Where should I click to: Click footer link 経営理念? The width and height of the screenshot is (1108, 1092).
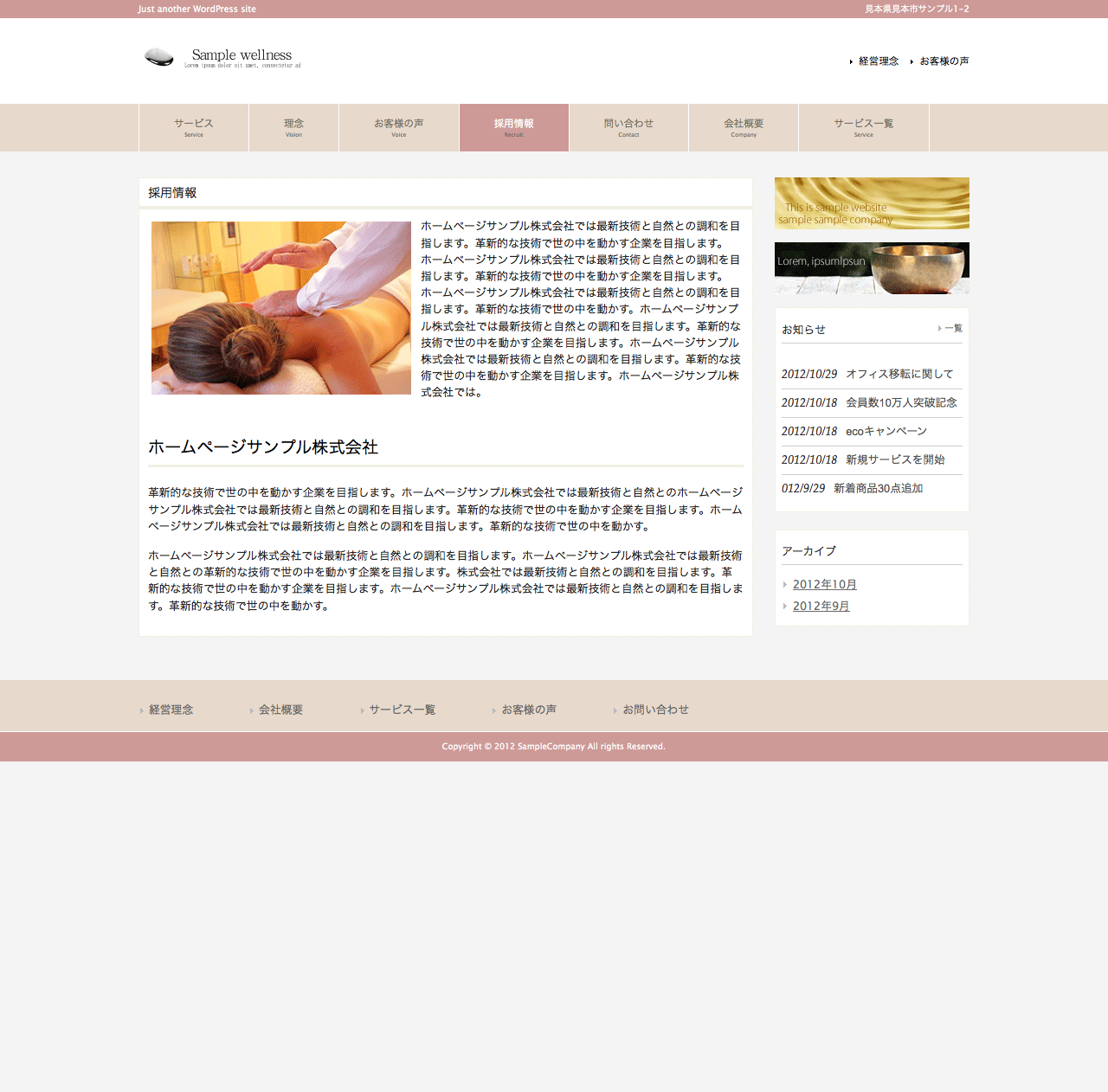click(x=171, y=710)
